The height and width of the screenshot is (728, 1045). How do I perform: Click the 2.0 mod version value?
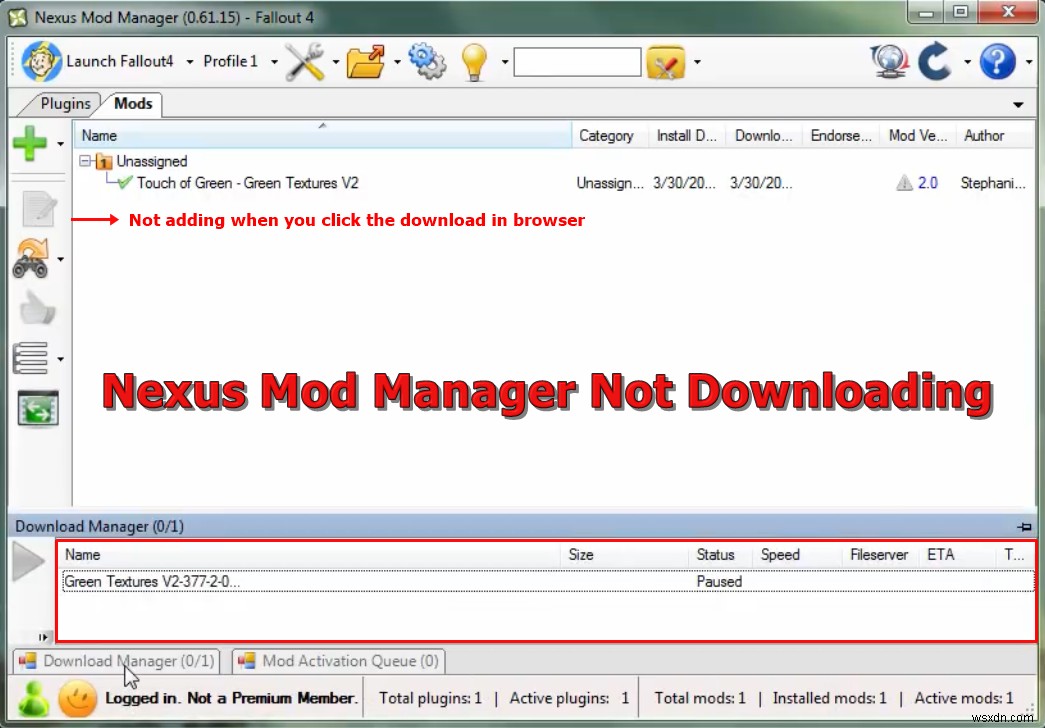[x=928, y=183]
